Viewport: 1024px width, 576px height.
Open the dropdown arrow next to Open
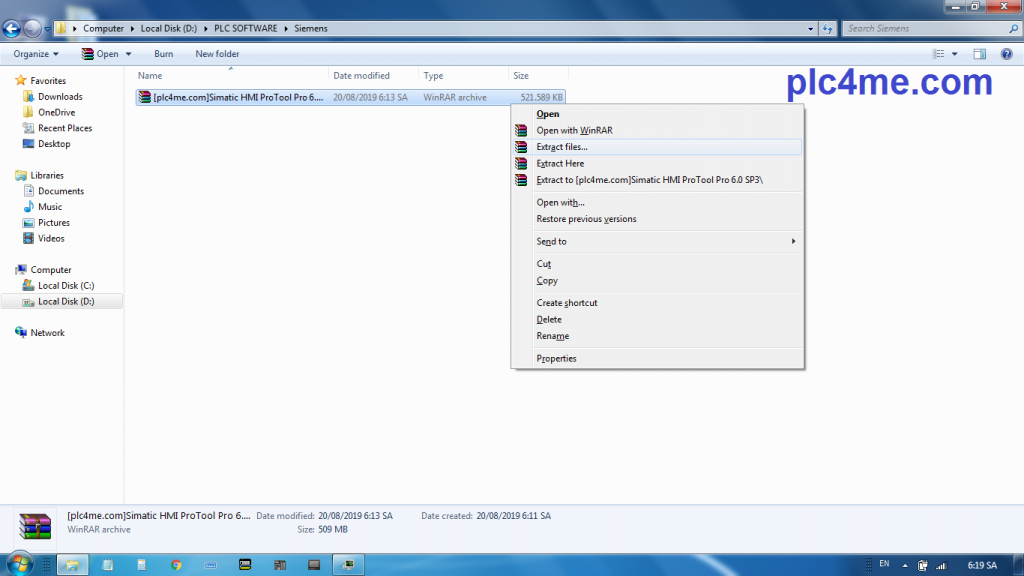[x=130, y=54]
